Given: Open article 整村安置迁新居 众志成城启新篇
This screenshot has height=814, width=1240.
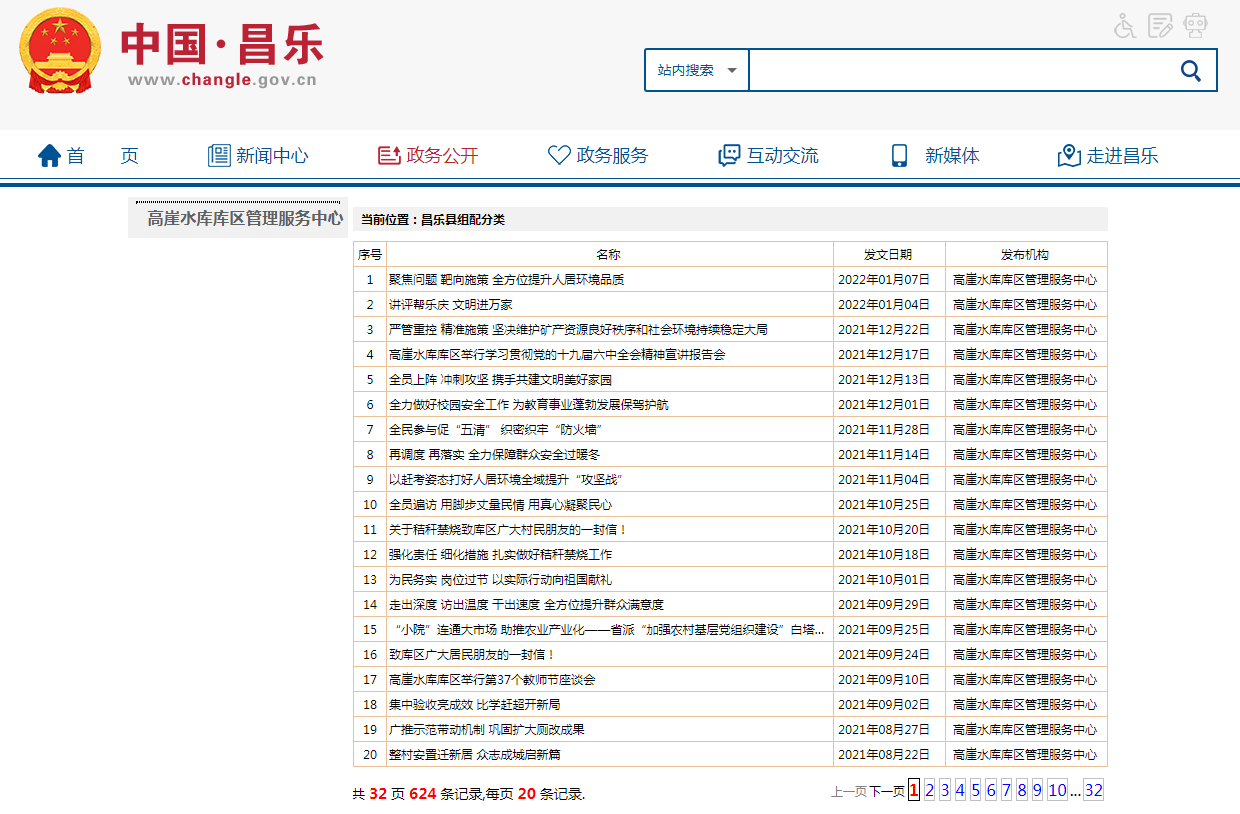Looking at the screenshot, I should (x=474, y=755).
